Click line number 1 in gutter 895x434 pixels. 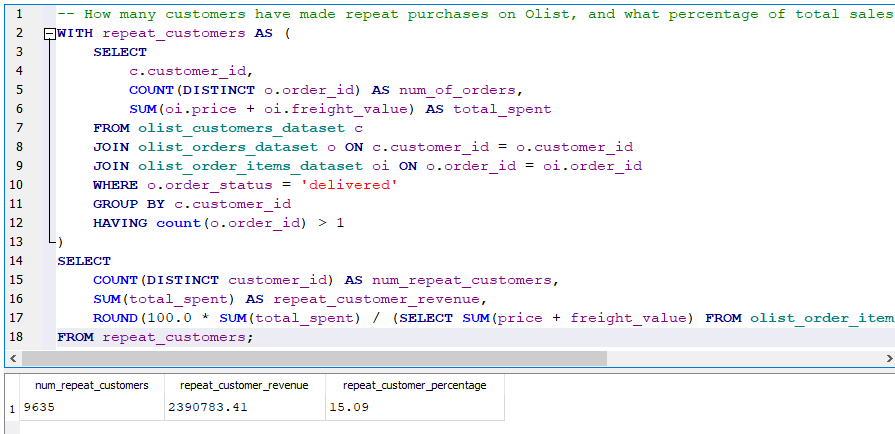[20, 14]
